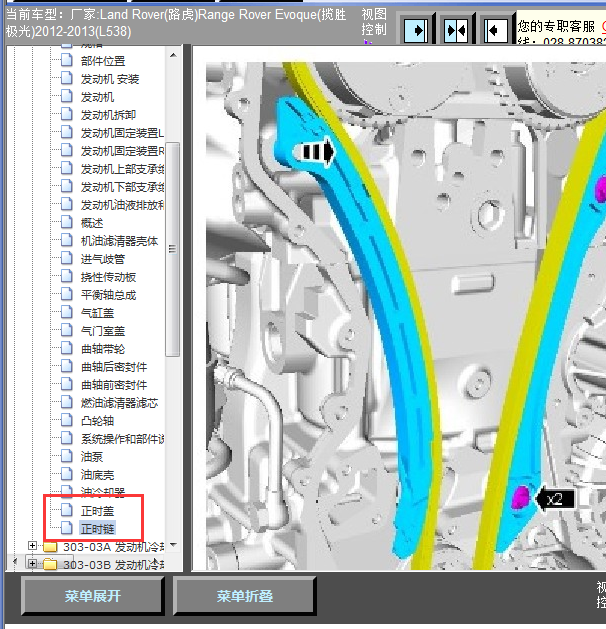Click the document icon beside 凸轮轴
The width and height of the screenshot is (606, 629).
pyautogui.click(x=67, y=420)
